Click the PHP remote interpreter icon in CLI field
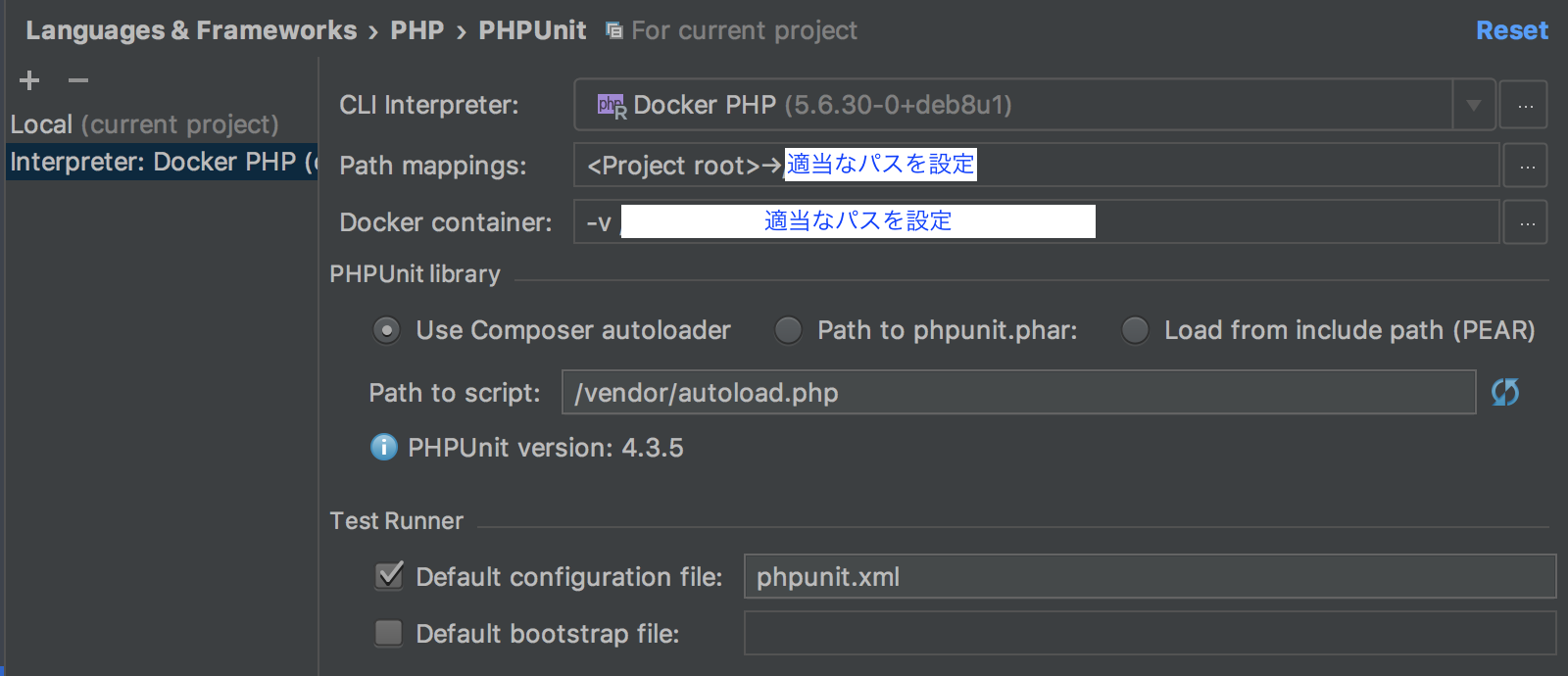 point(610,104)
